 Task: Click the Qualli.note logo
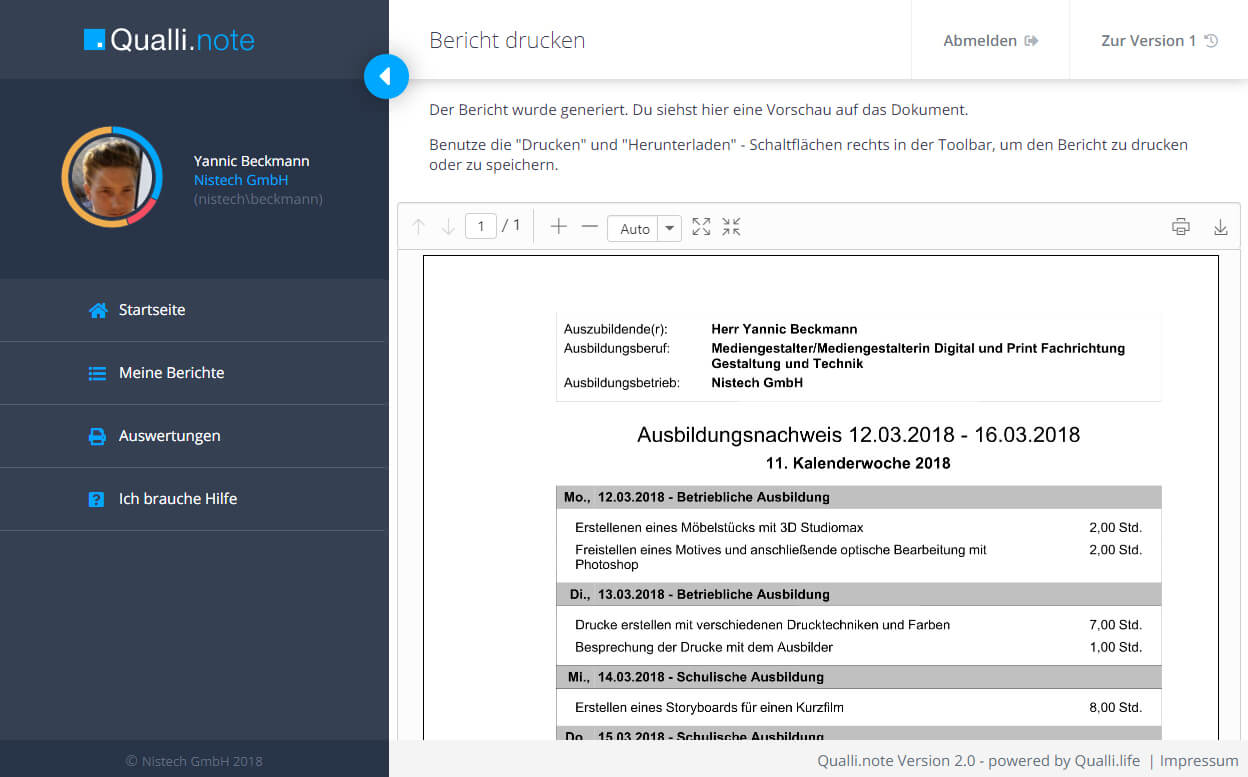pyautogui.click(x=169, y=40)
